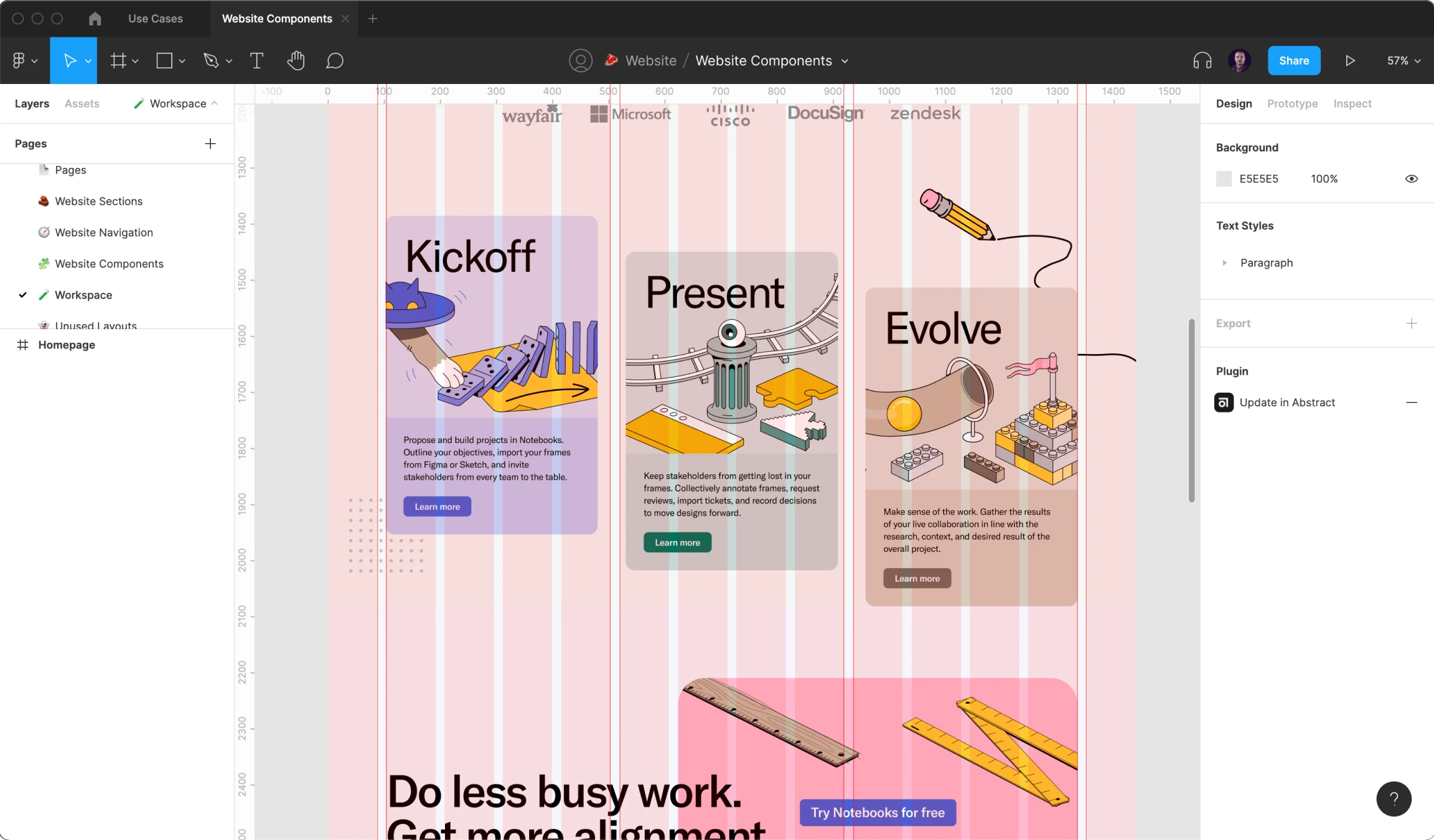Screen dimensions: 1434x840
Task: Switch to the Inspect tab
Action: click(x=1352, y=103)
